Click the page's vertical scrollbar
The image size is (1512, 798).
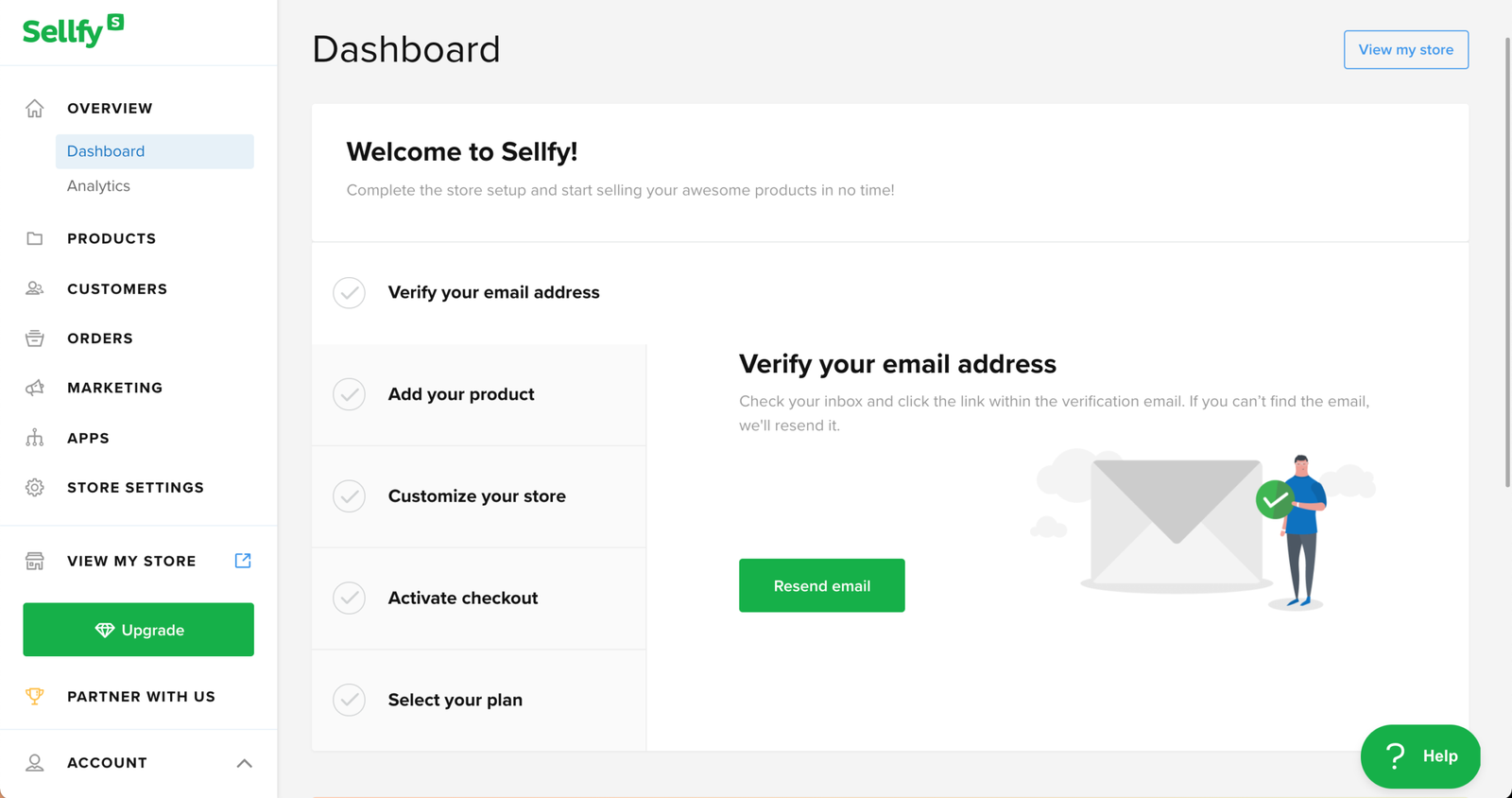(1506, 265)
